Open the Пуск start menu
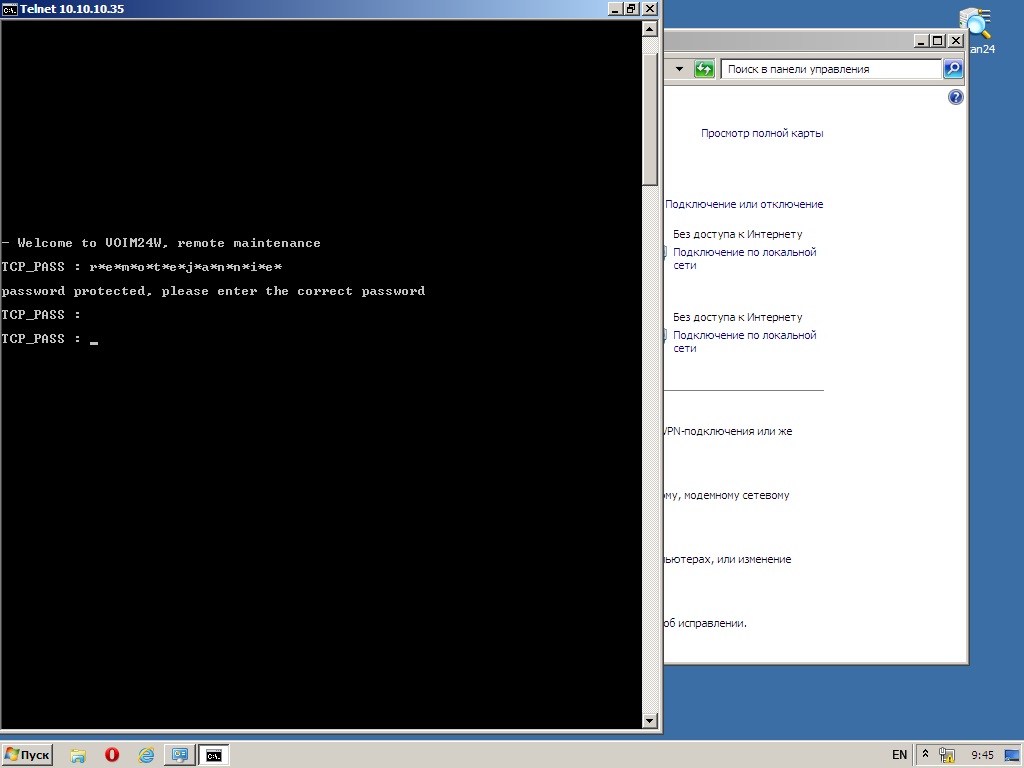The width and height of the screenshot is (1024, 768). [x=28, y=755]
